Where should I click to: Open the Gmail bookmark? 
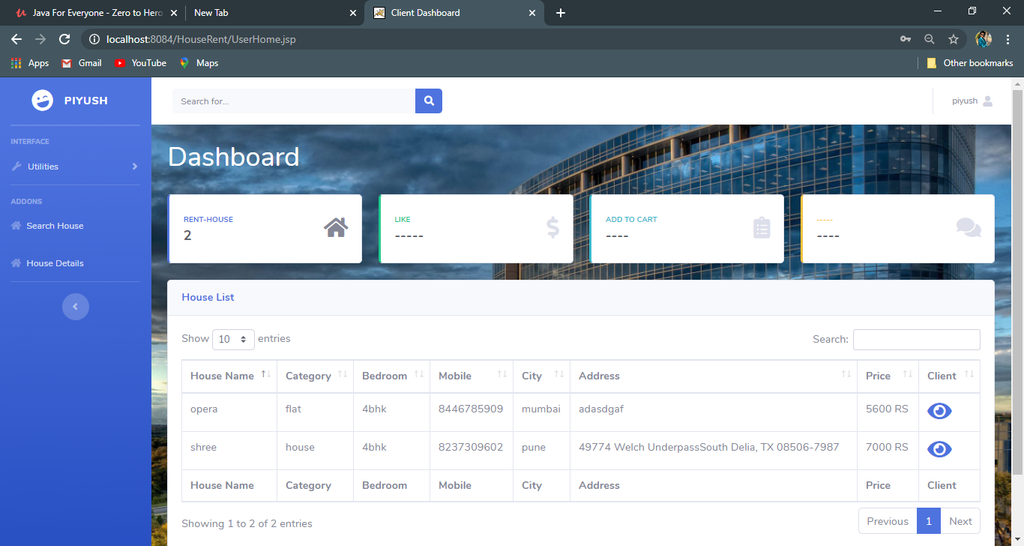pos(82,63)
